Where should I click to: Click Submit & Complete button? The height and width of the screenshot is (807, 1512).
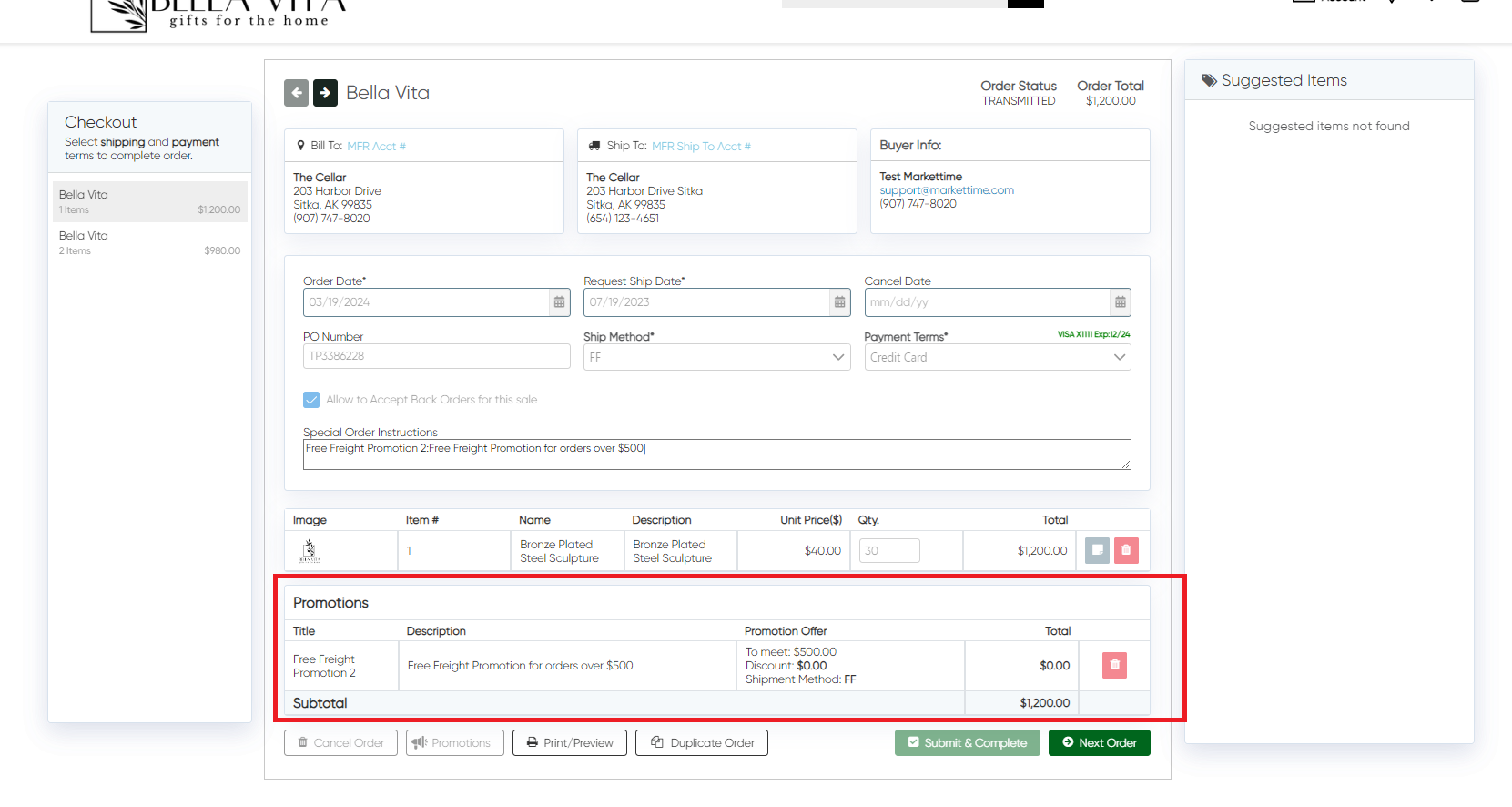tap(968, 743)
